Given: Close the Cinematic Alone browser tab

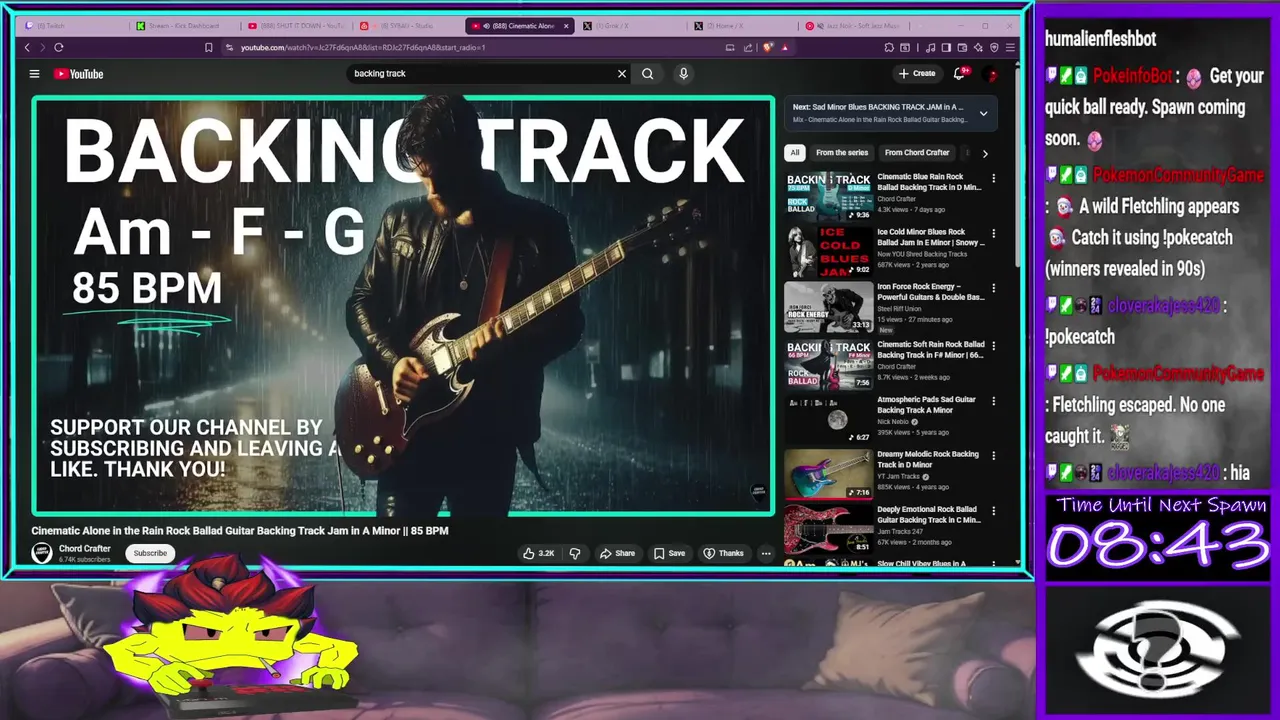Looking at the screenshot, I should 567,26.
